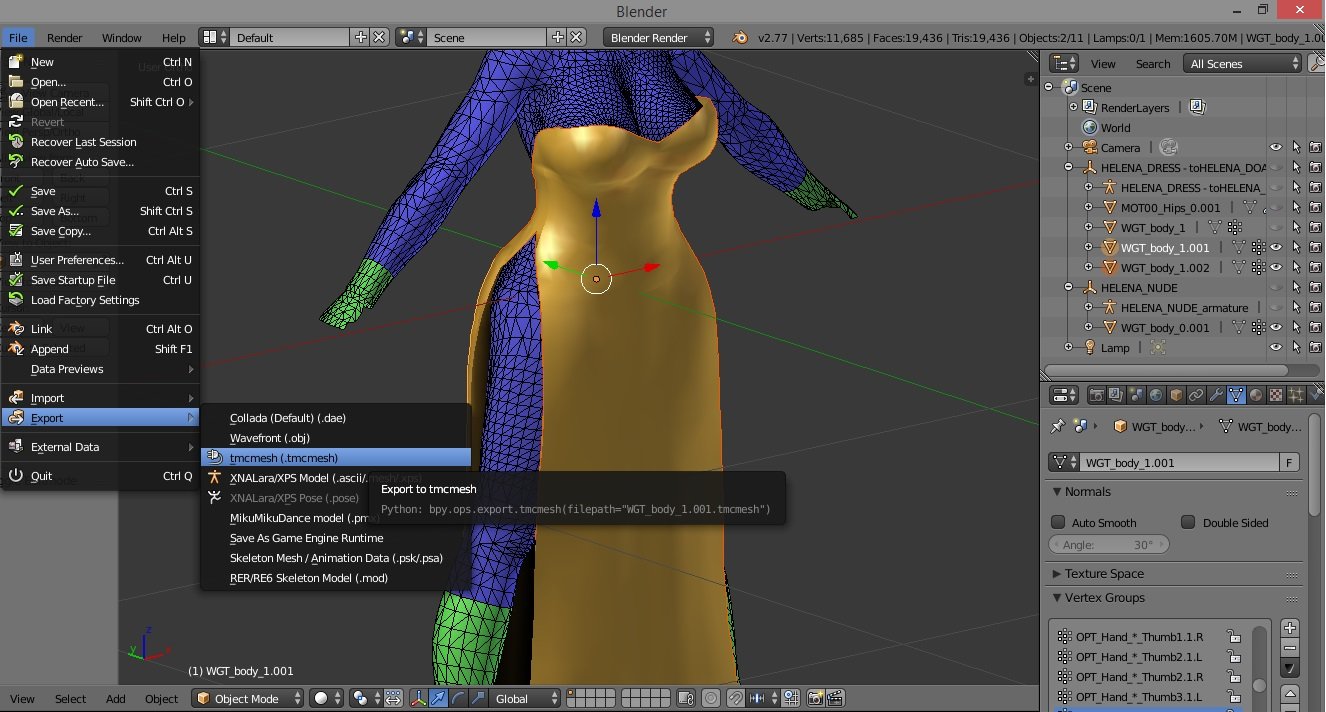Screen dimensions: 1326x712
Task: Toggle Camera visibility eye in outliner
Action: pos(1276,147)
